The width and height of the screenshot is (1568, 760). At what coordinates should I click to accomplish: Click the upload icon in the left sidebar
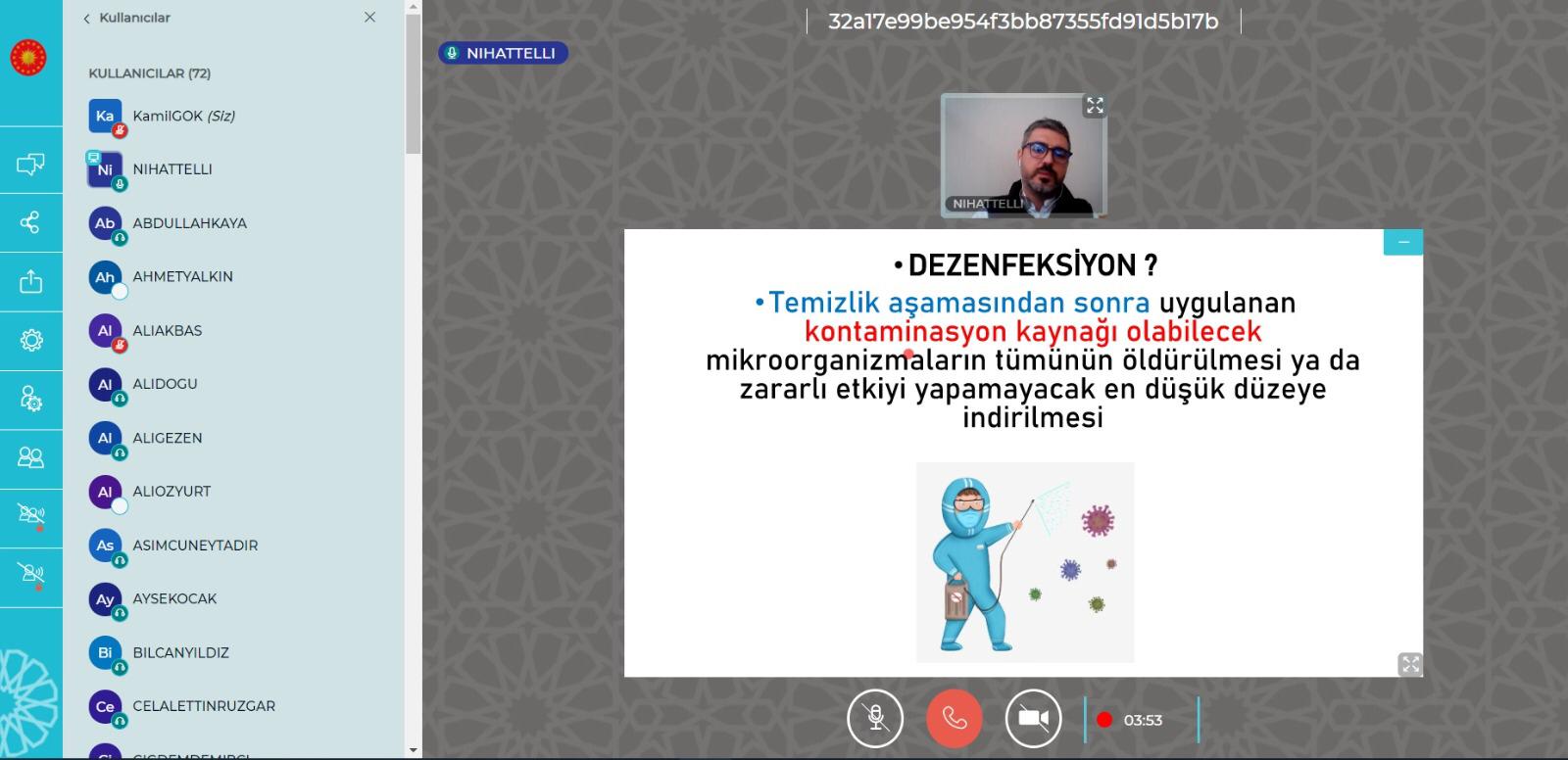(30, 282)
